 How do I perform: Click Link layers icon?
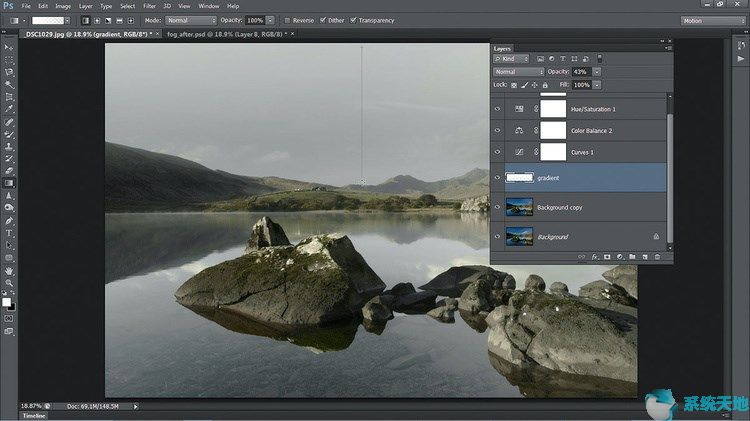[x=582, y=257]
